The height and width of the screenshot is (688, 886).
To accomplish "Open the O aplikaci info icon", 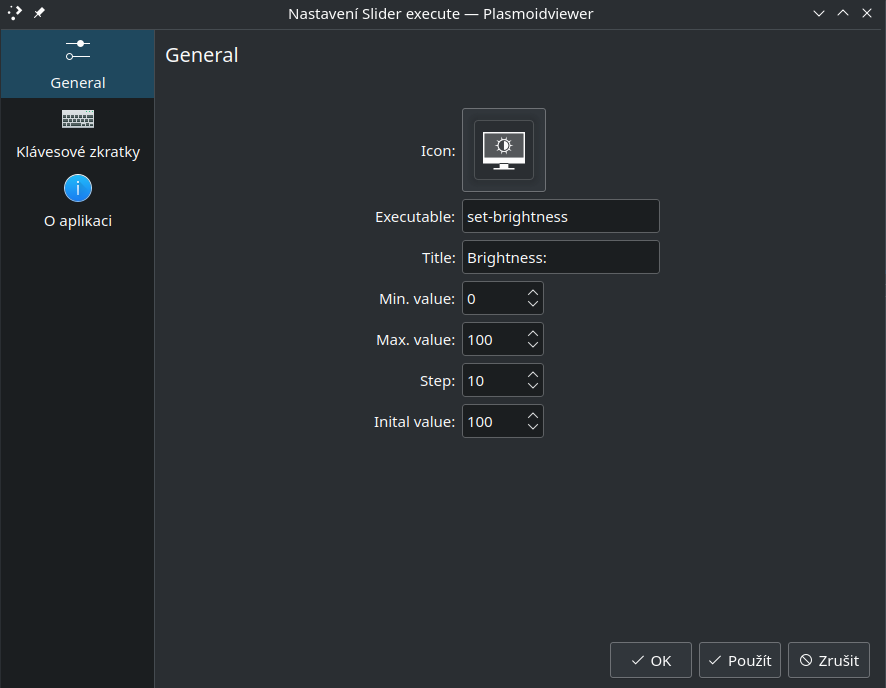I will (x=78, y=188).
